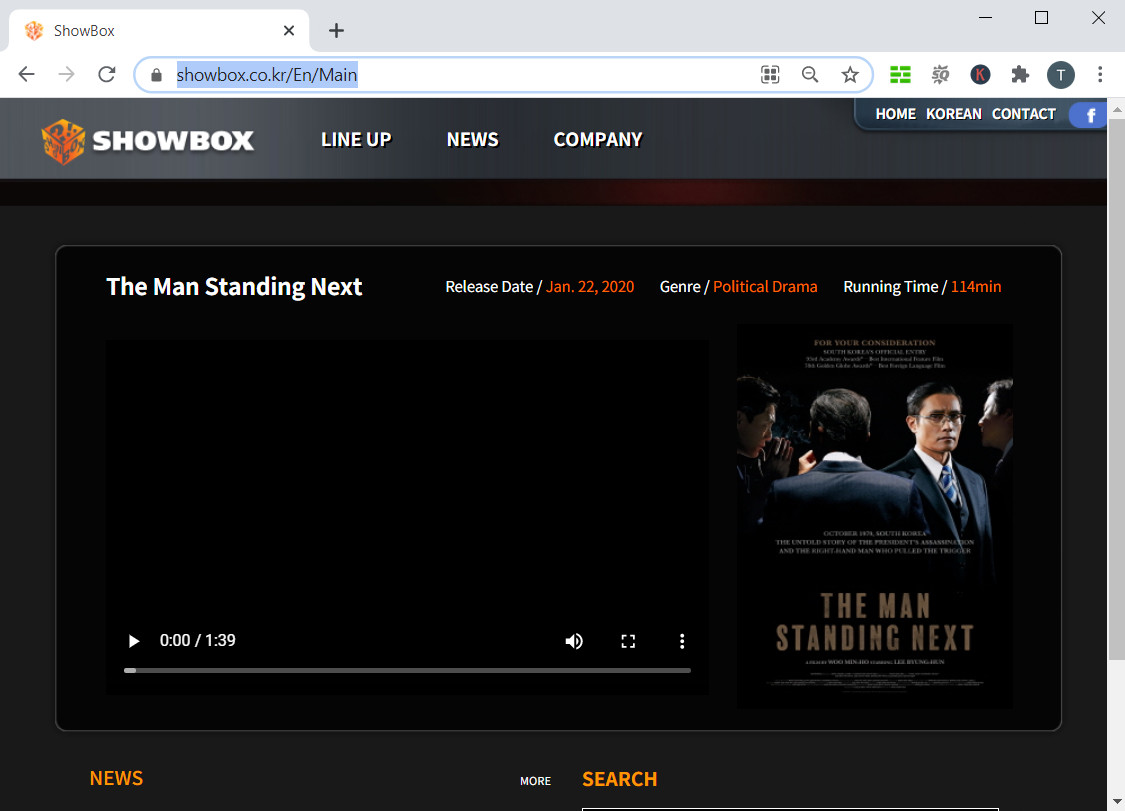The width and height of the screenshot is (1125, 811).
Task: Go to the COMPANY section
Action: pos(597,139)
